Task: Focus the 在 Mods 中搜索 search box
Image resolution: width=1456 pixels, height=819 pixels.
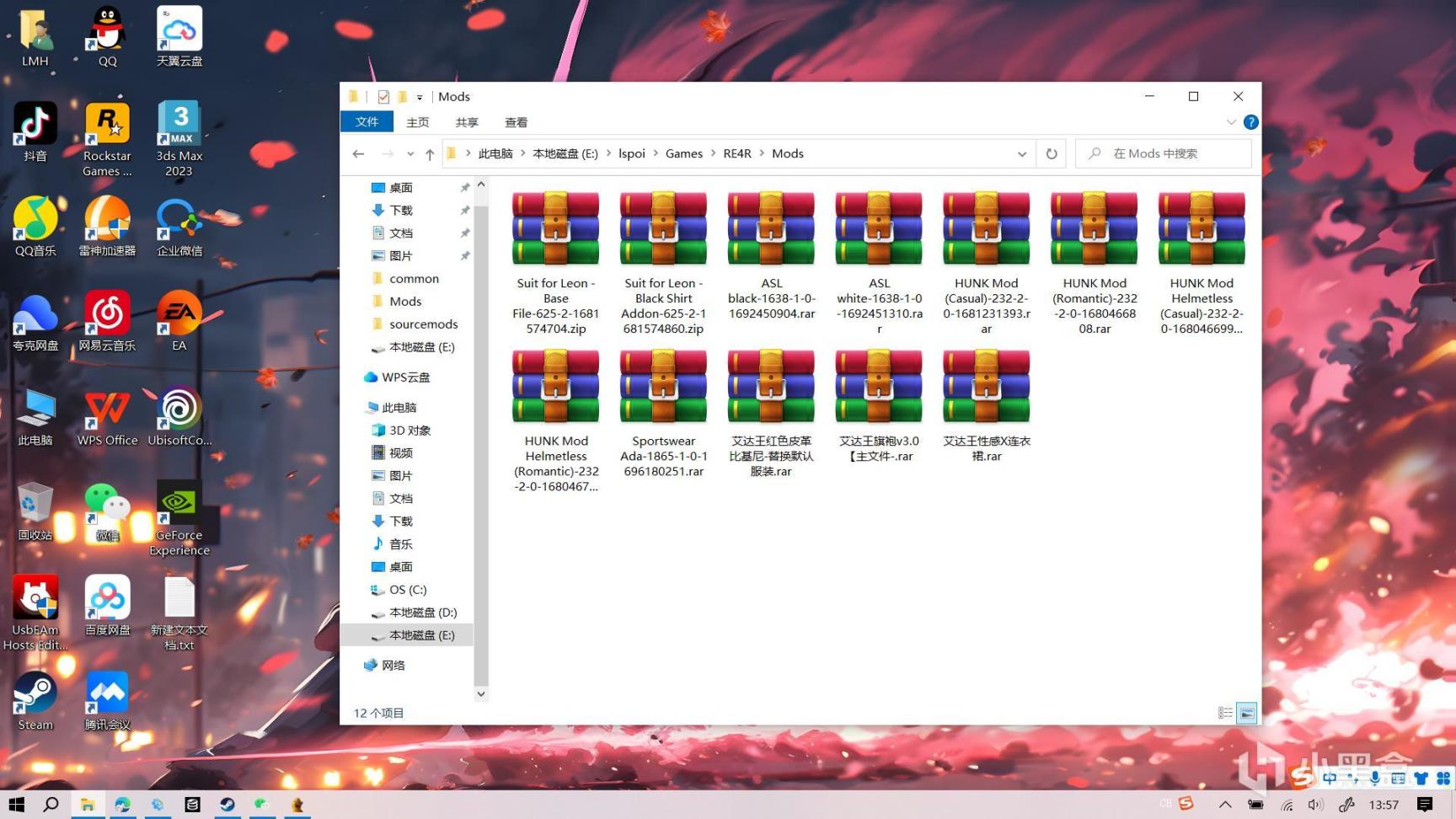Action: pos(1164,153)
